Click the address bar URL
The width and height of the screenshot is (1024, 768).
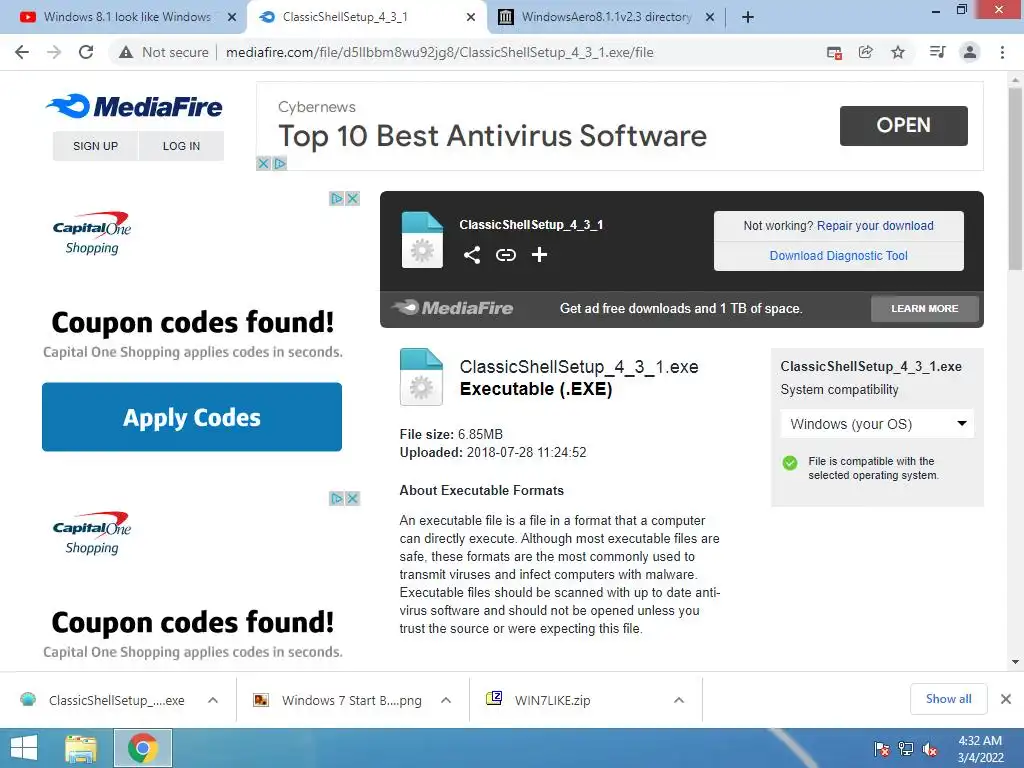point(440,52)
